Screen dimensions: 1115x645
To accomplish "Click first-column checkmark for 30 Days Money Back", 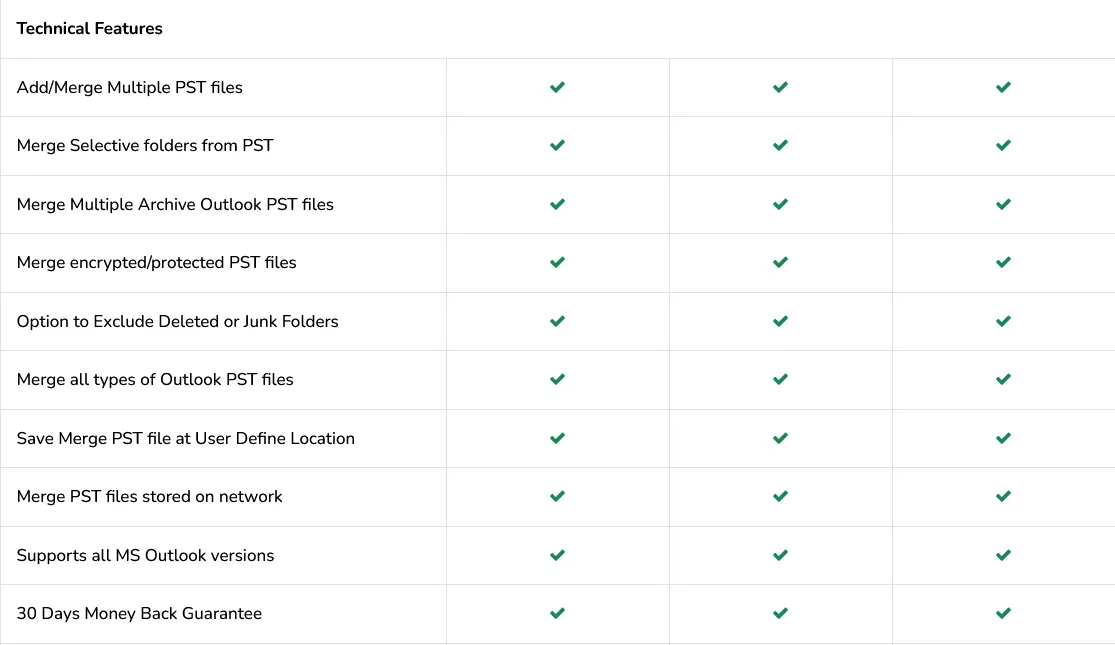I will 558,613.
